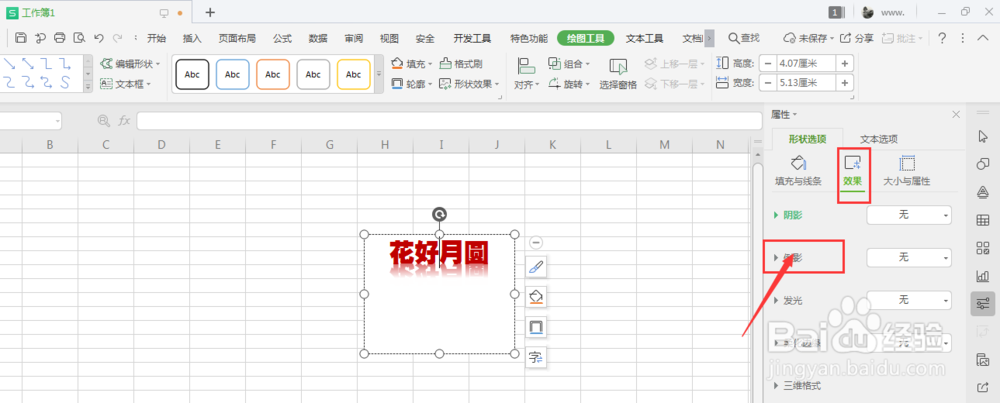This screenshot has width=1000, height=403.
Task: Click the Print icon in quick toolbar
Action: (x=59, y=38)
